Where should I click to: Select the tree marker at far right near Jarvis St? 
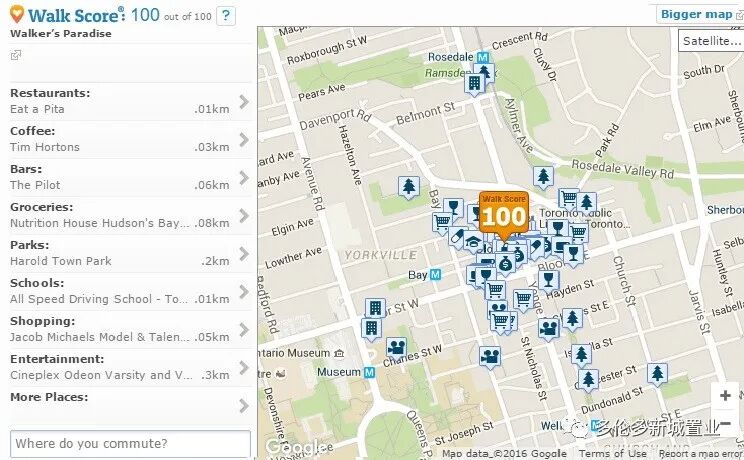pyautogui.click(x=657, y=374)
